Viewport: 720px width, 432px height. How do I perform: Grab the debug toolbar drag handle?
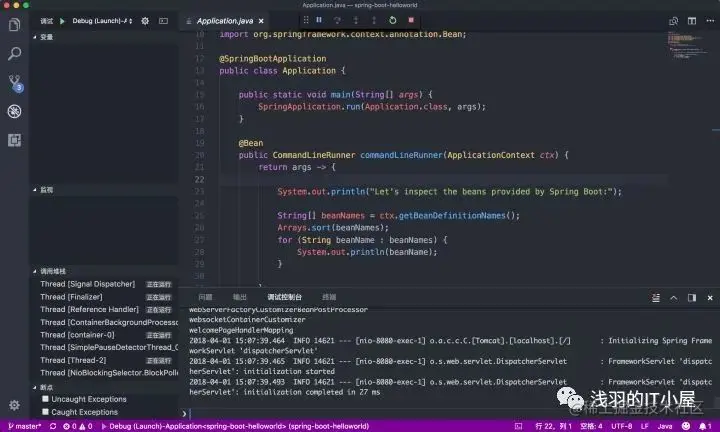[306, 20]
